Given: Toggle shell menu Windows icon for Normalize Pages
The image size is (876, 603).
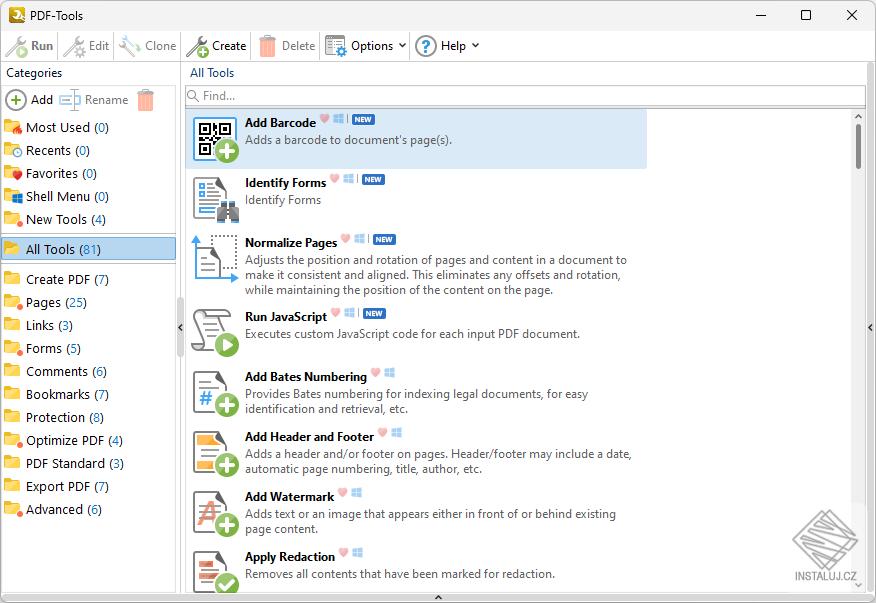Looking at the screenshot, I should 360,239.
